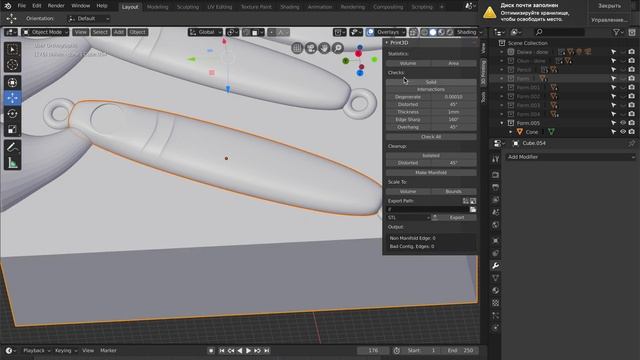Screen dimensions: 640x360
Task: Click the Export button
Action: [453, 218]
